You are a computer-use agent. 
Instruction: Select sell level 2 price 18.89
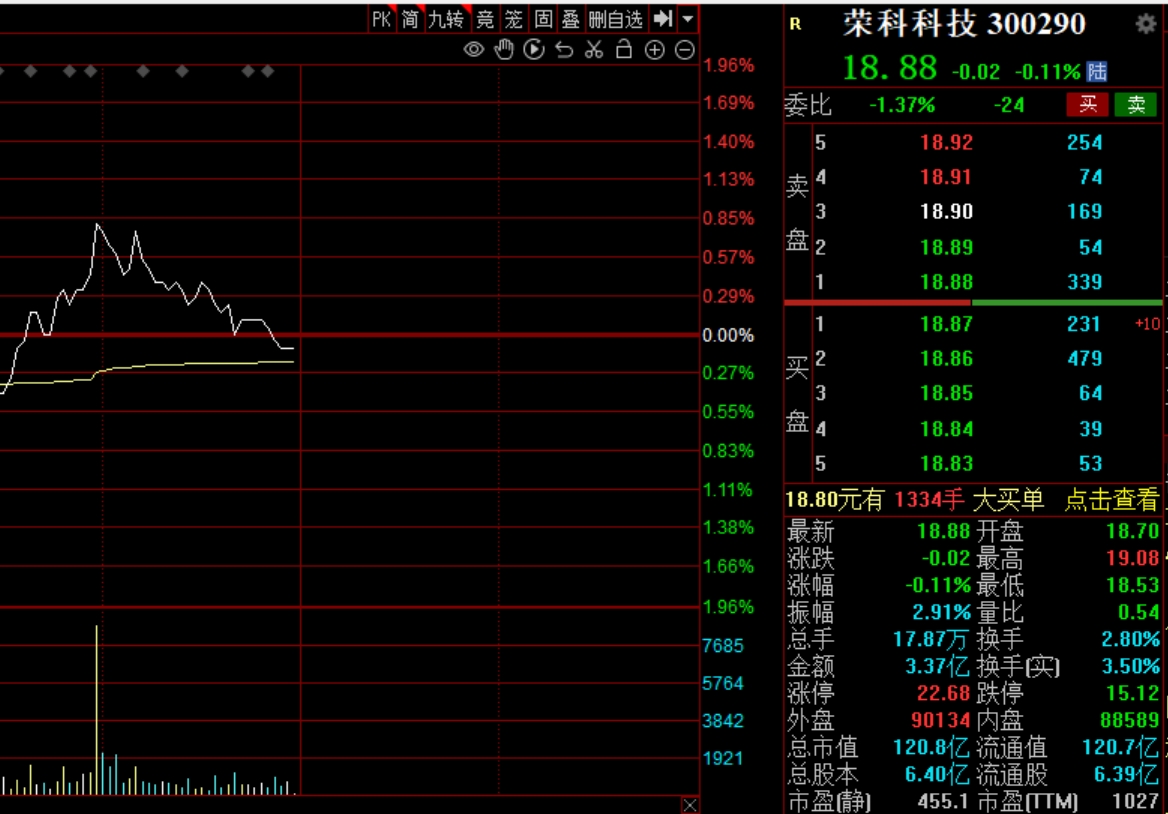pos(946,247)
